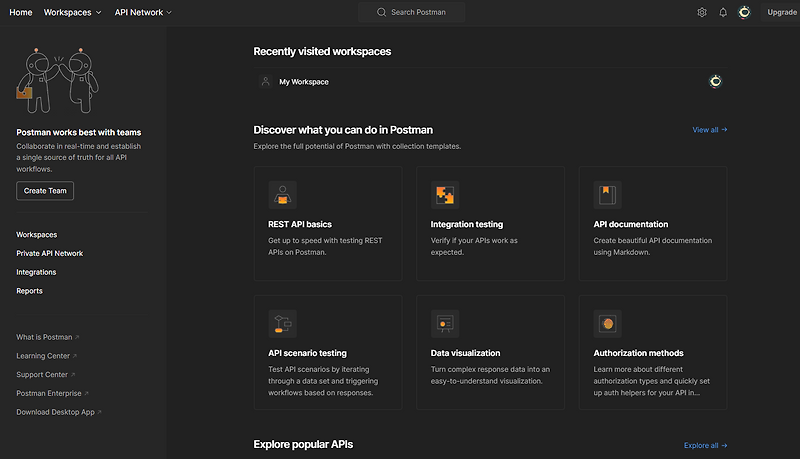800x459 pixels.
Task: Expand the Workspaces dropdown in top bar
Action: tap(73, 12)
